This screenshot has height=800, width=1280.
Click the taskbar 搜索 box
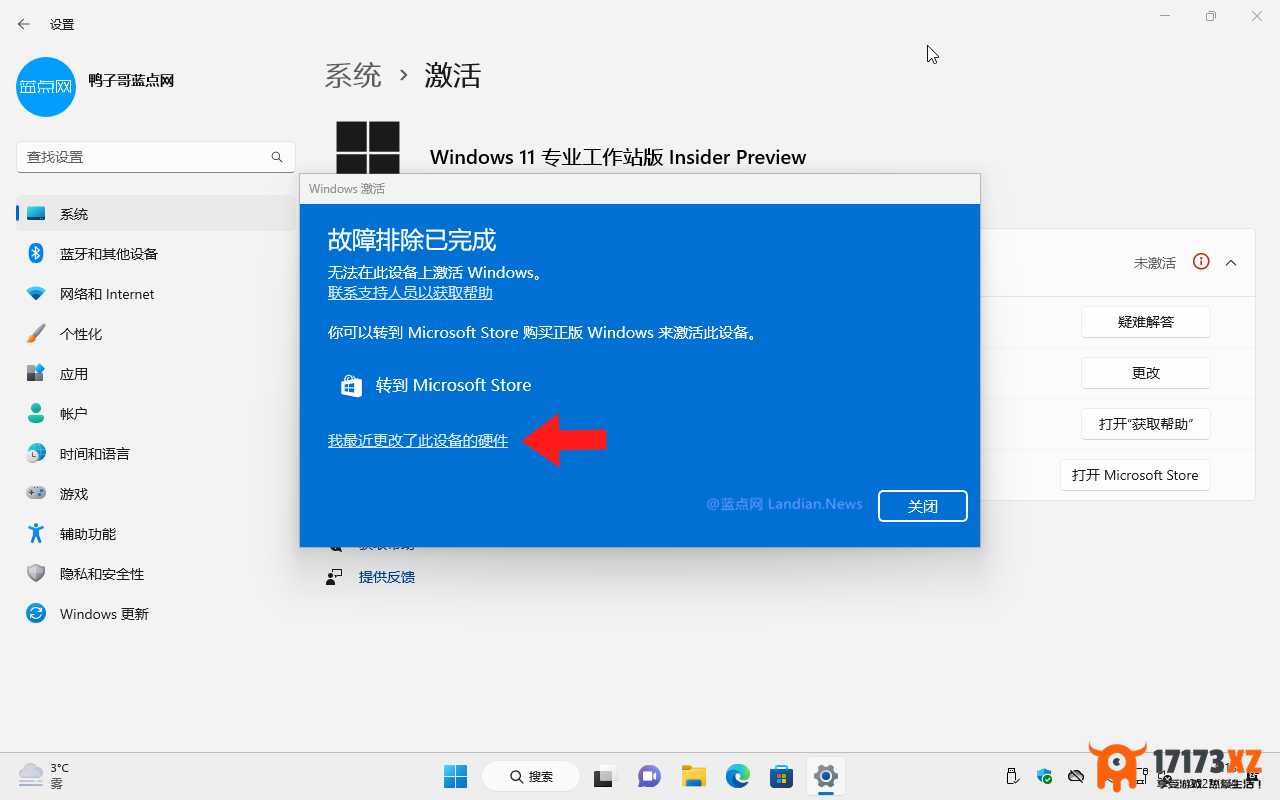click(x=531, y=776)
